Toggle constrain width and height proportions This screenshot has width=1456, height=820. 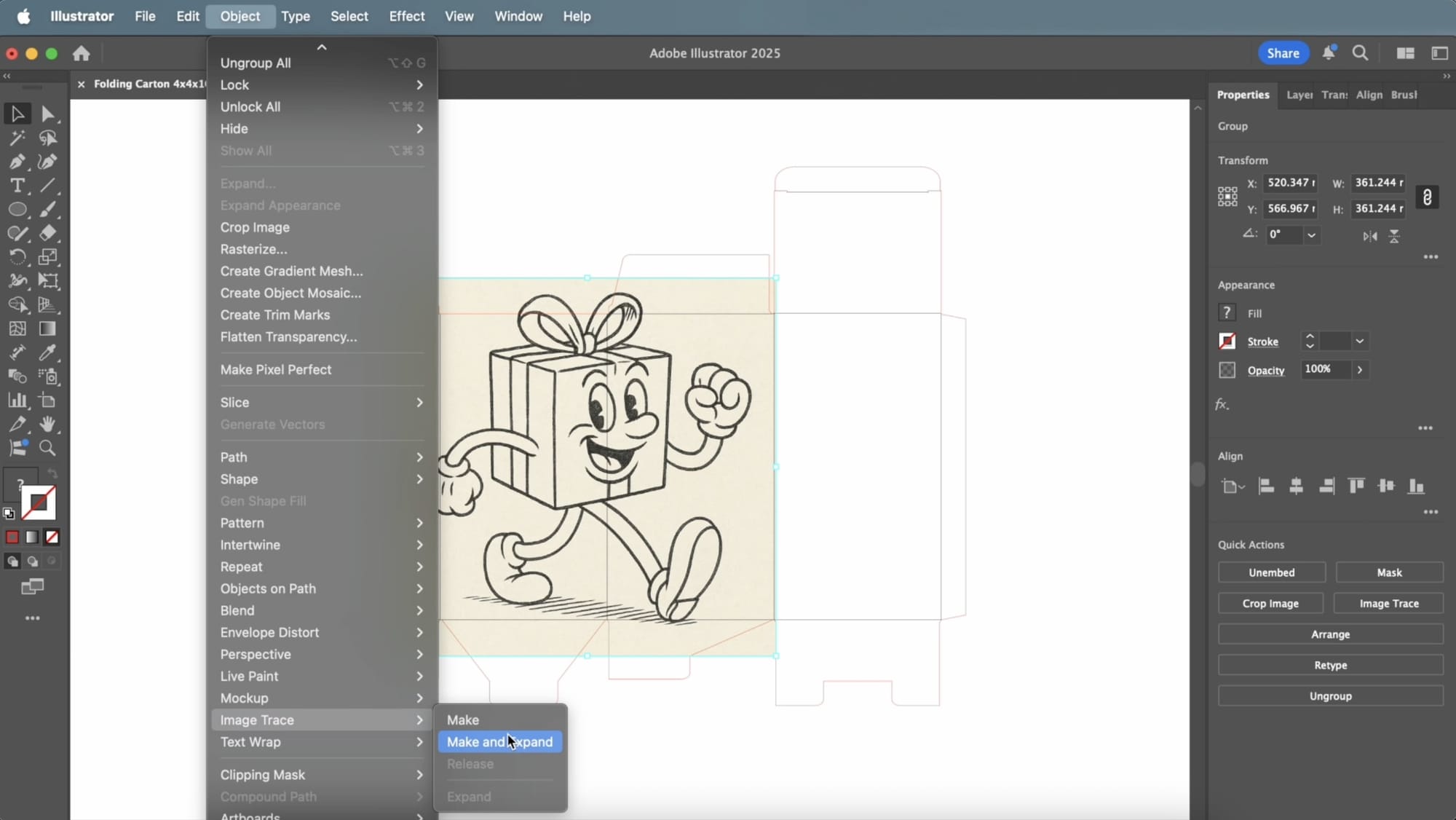tap(1427, 197)
